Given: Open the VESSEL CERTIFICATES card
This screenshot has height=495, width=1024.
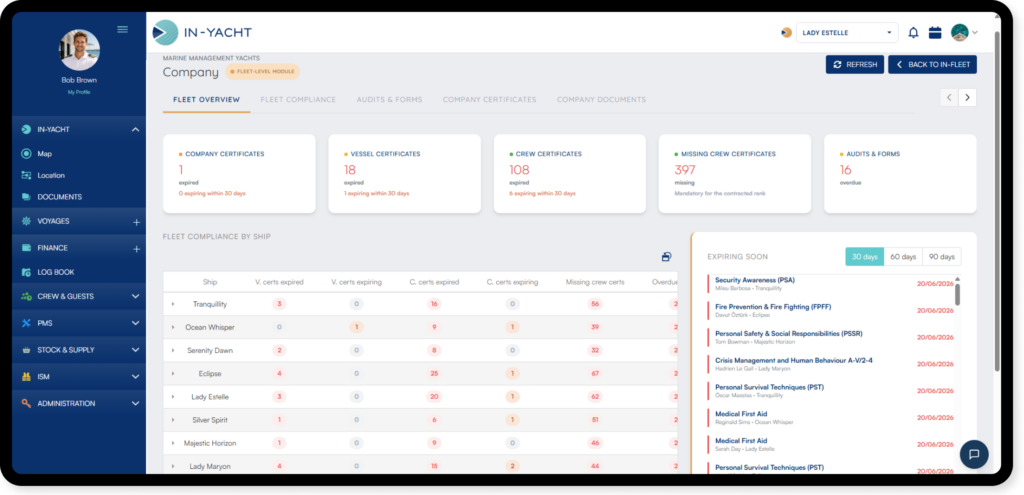Looking at the screenshot, I should [x=404, y=174].
